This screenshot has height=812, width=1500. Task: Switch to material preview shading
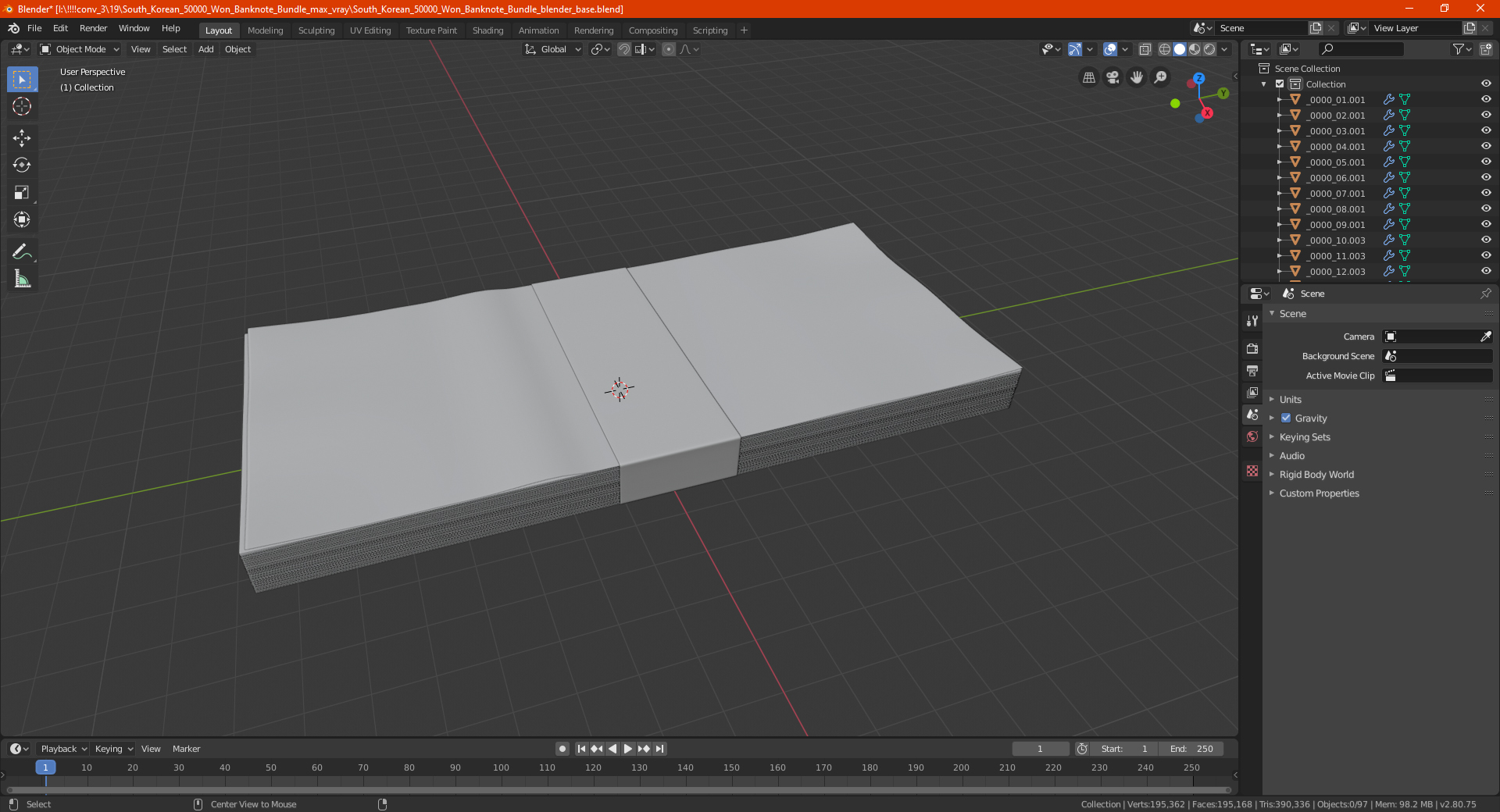[1195, 49]
